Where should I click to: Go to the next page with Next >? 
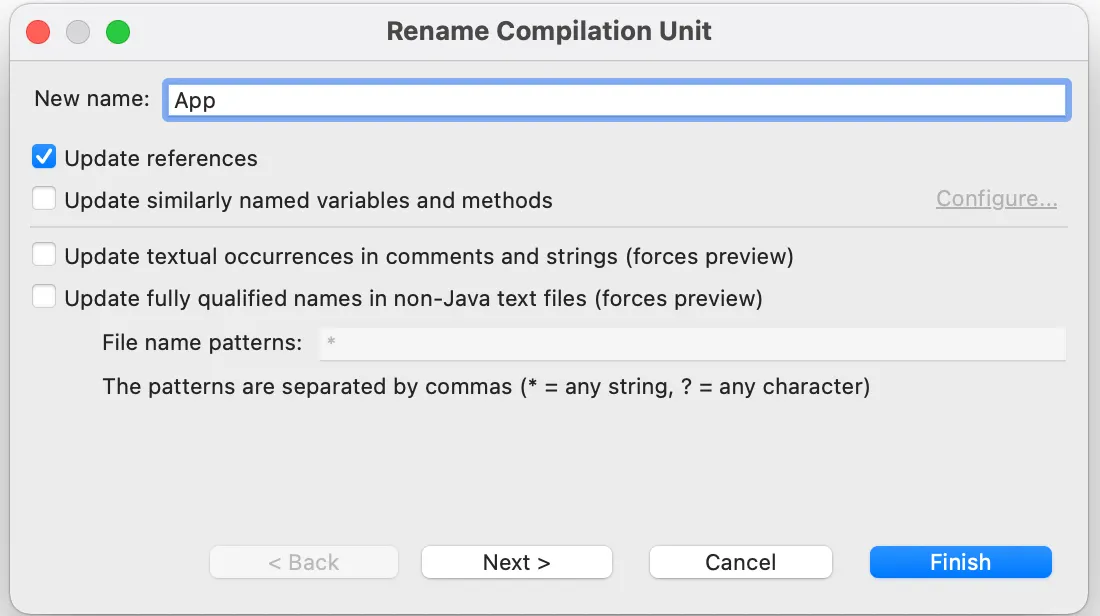(x=516, y=562)
